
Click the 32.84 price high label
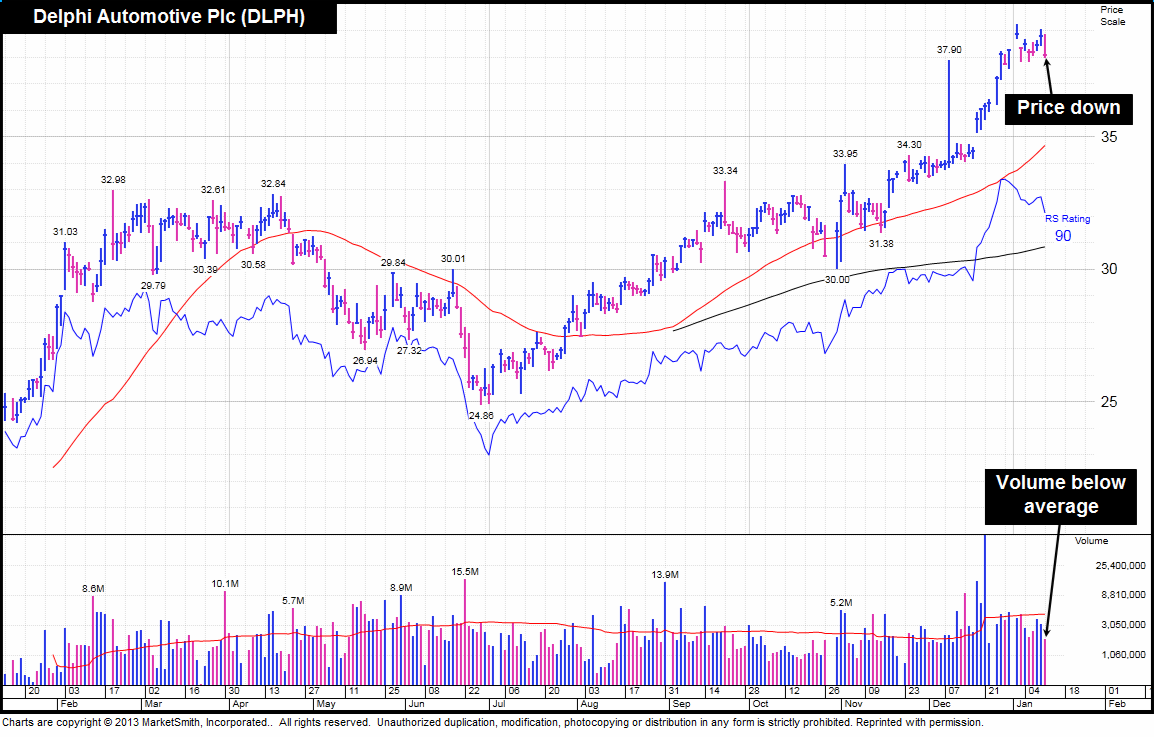coord(273,183)
